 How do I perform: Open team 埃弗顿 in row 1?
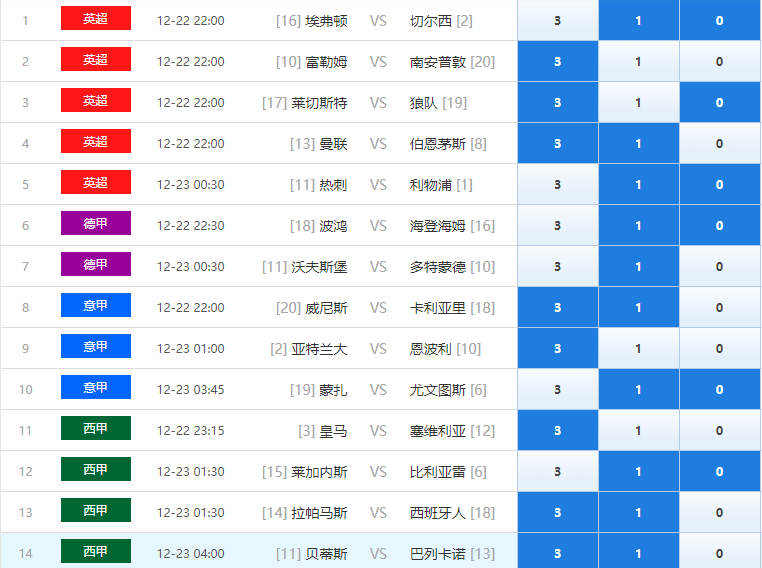[326, 21]
